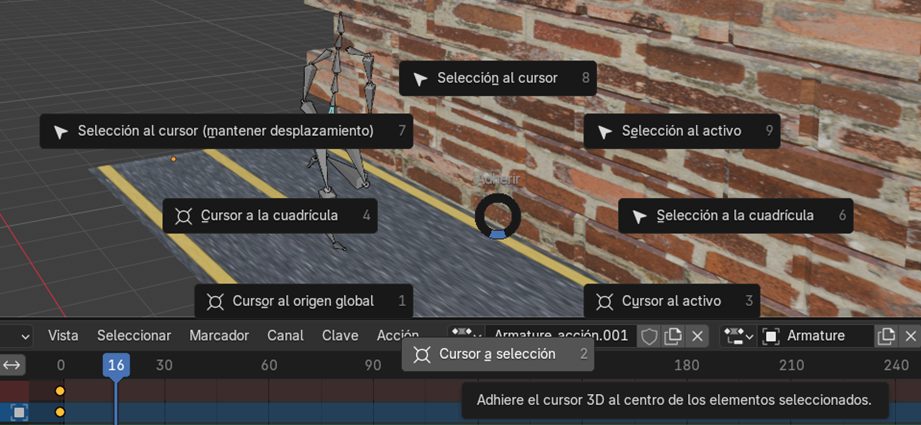Select the keyframe in the top channel row
The image size is (921, 425).
click(x=59, y=390)
